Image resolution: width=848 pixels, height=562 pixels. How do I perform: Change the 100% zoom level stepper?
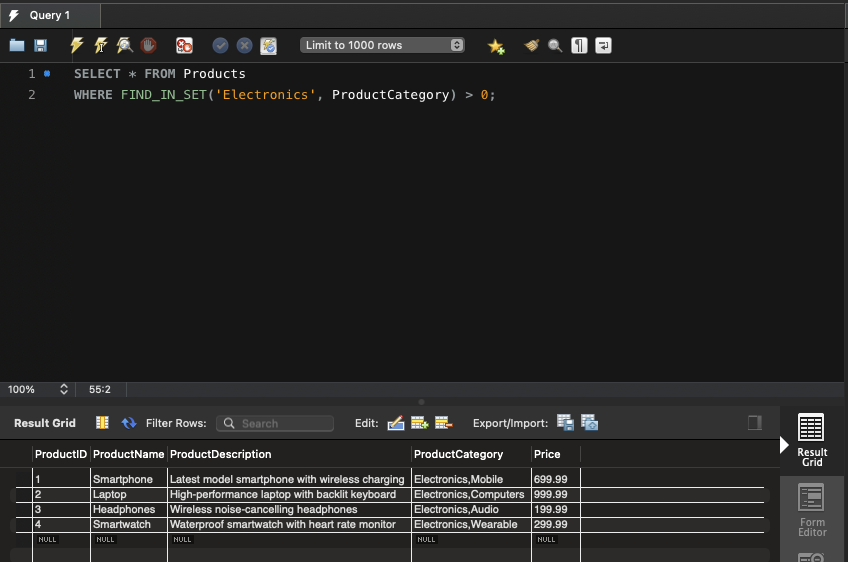pos(64,389)
